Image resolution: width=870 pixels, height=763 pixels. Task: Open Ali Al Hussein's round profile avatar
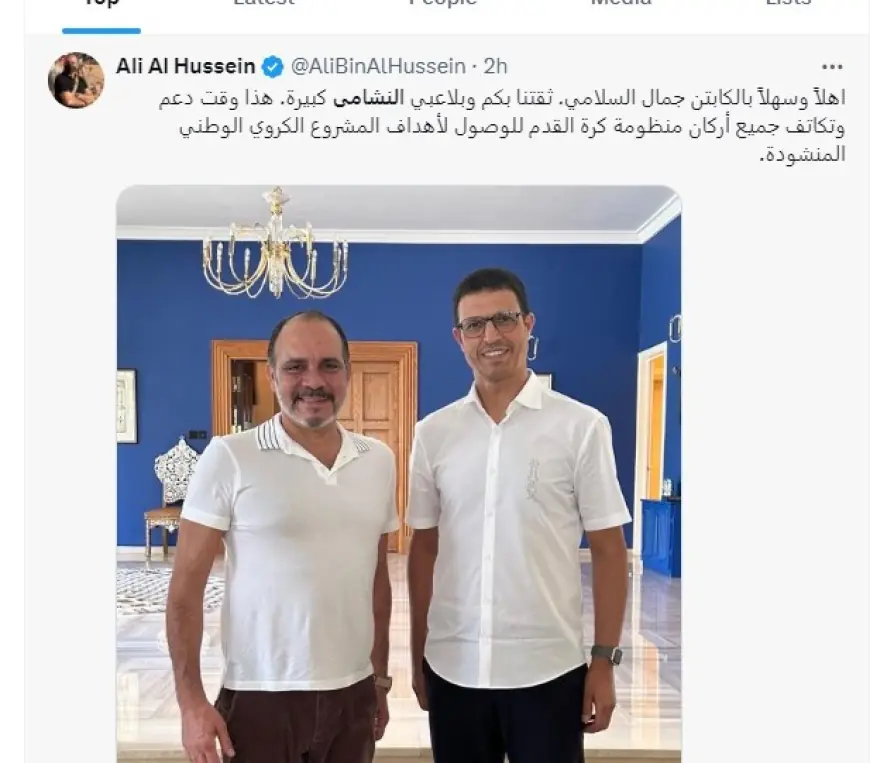[x=76, y=80]
